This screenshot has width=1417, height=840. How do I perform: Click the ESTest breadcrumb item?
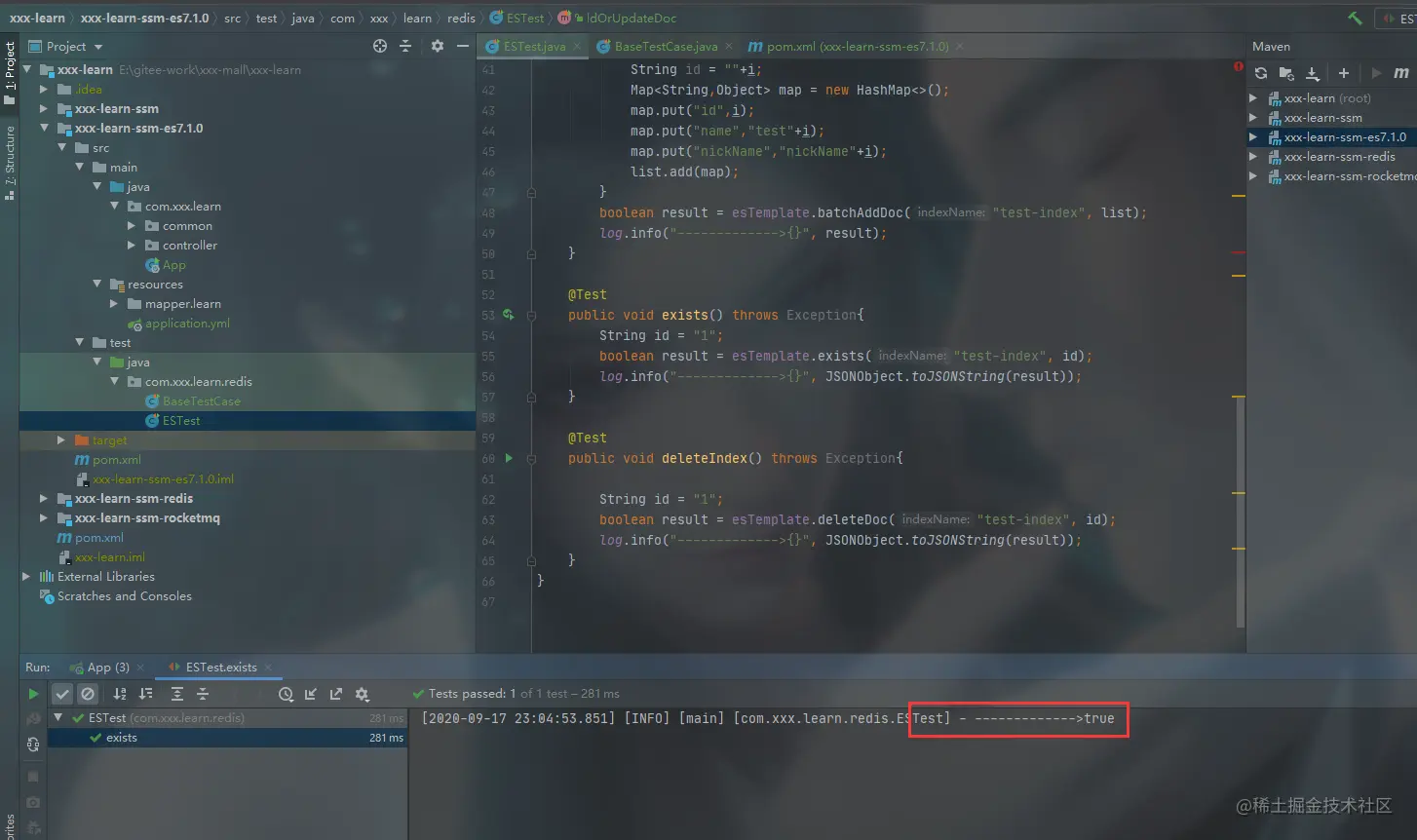(517, 18)
